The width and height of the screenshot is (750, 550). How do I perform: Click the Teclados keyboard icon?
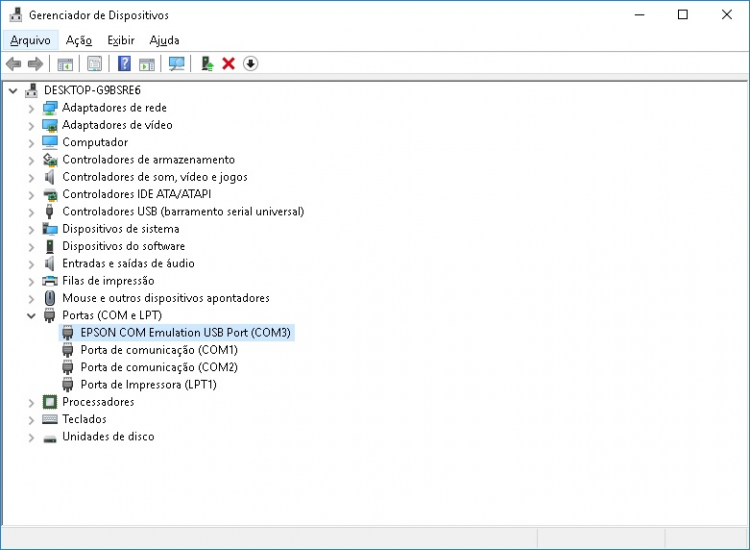[50, 419]
